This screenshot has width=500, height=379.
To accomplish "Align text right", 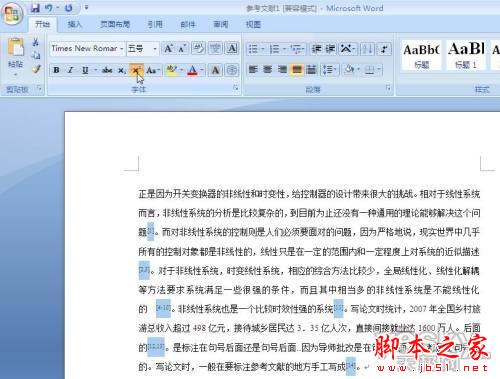I will pos(282,70).
